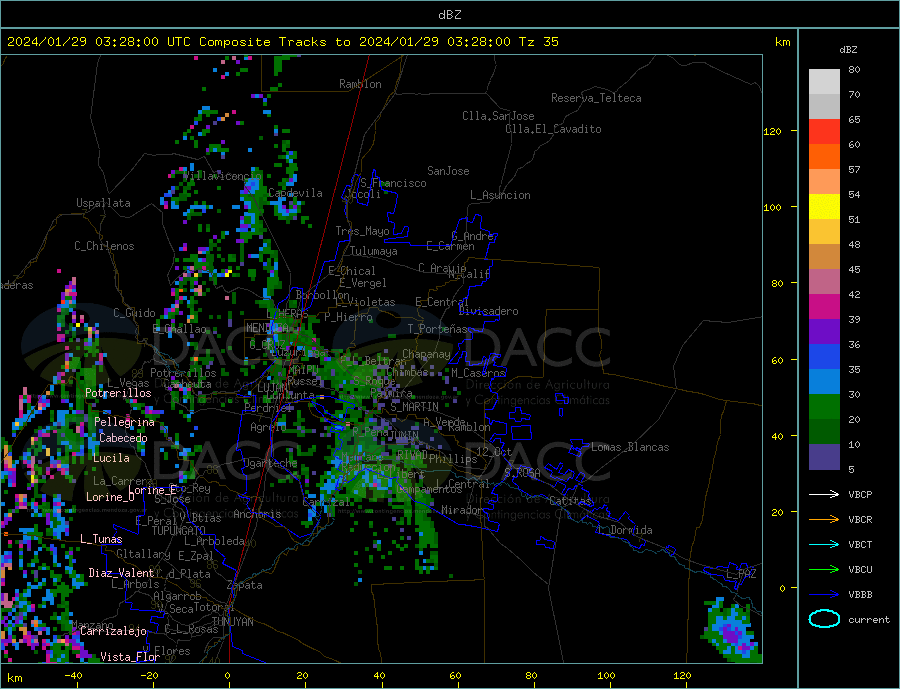The width and height of the screenshot is (900, 689).
Task: Click the S_ROSA map label
Action: [522, 473]
